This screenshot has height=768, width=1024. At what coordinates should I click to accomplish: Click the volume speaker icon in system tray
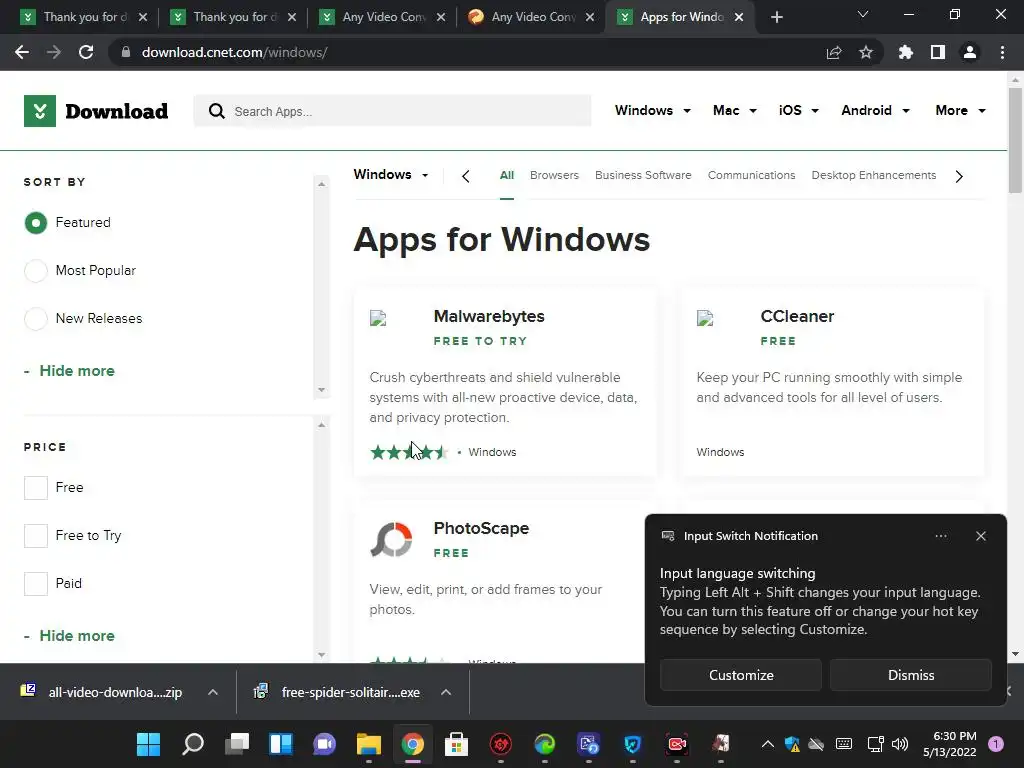point(900,744)
